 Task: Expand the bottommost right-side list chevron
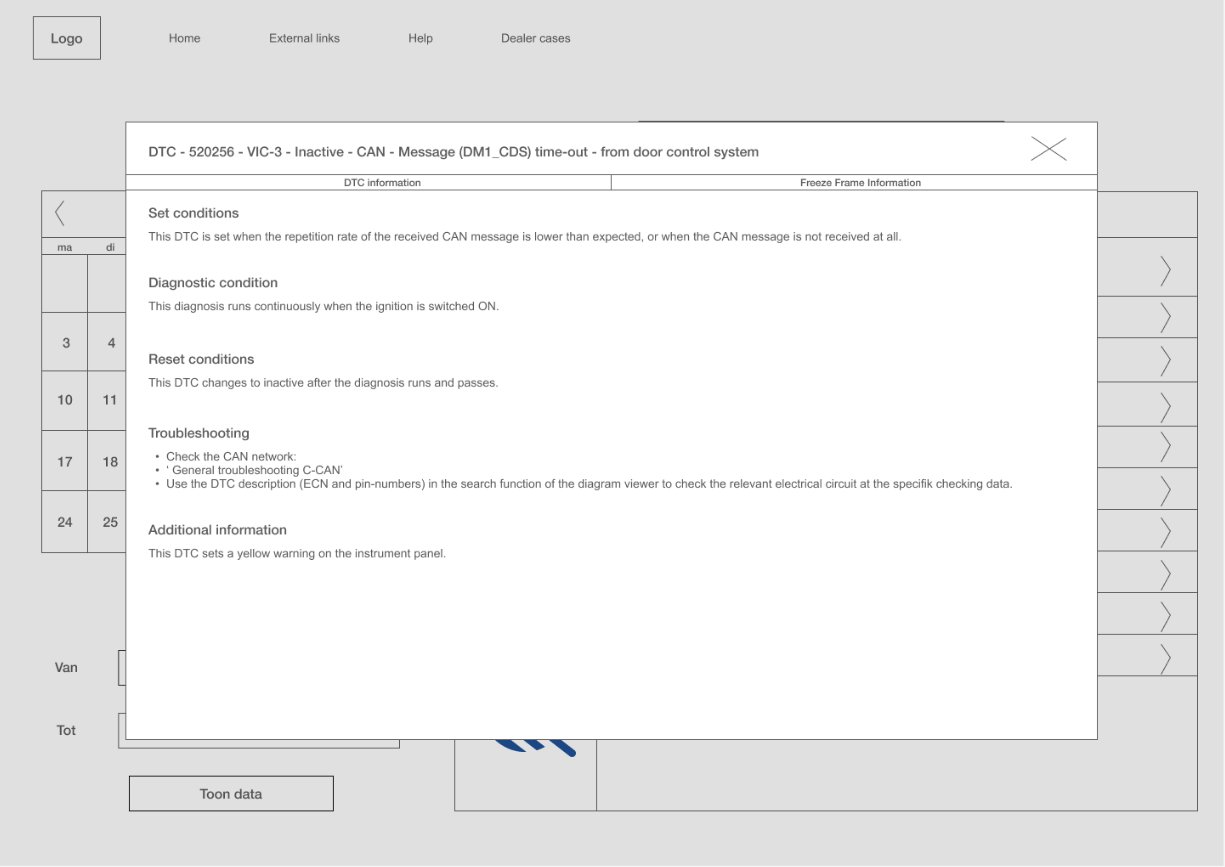click(x=1165, y=659)
